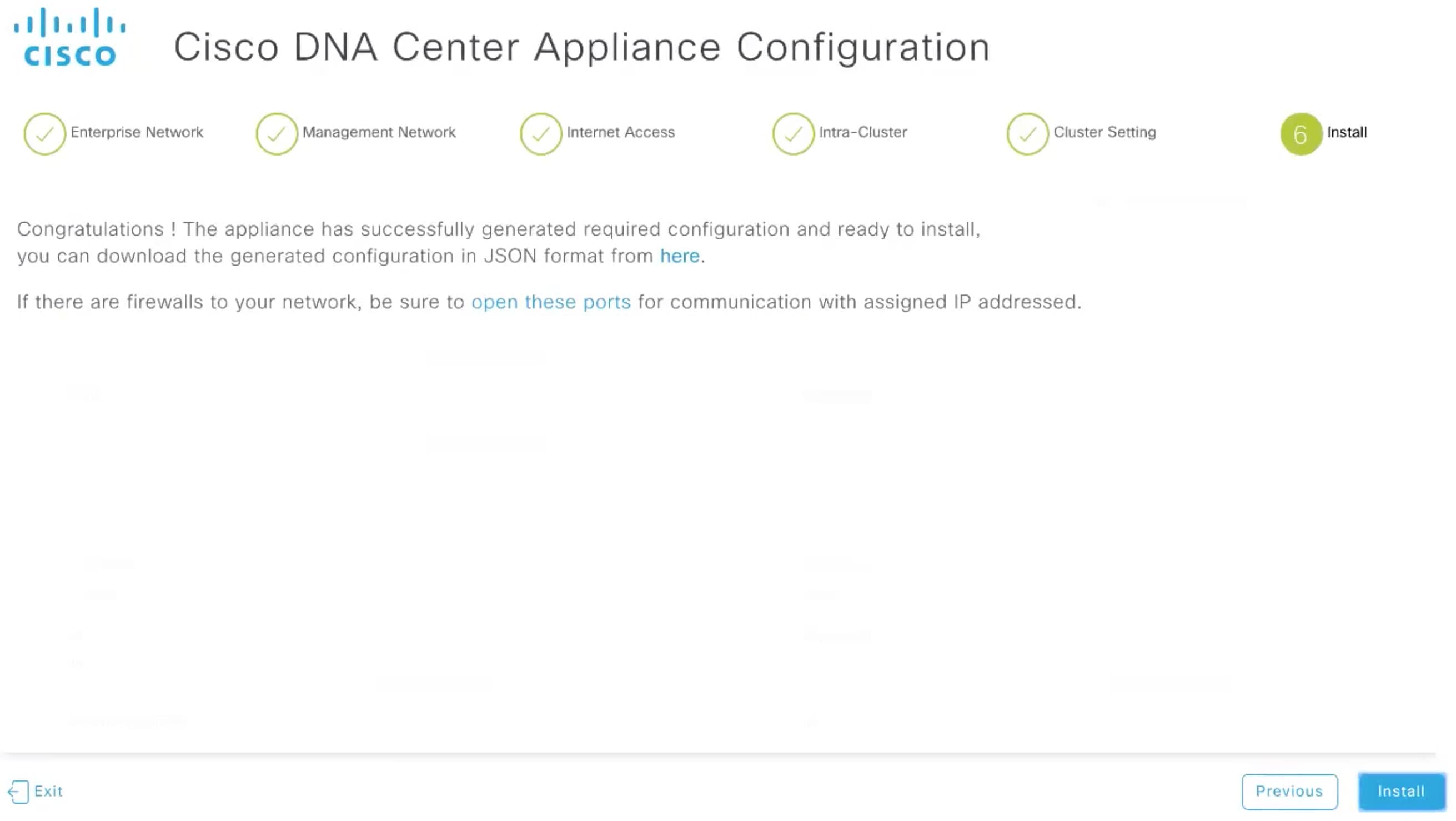The image size is (1456, 821).
Task: Click the Intra-Cluster checkmark icon
Action: [x=793, y=134]
